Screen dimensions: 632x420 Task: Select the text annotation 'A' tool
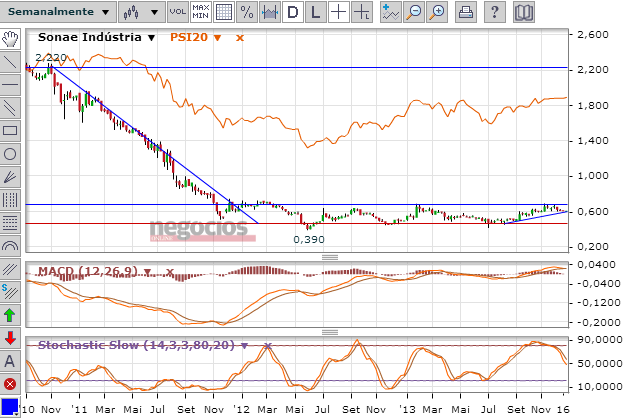pyautogui.click(x=10, y=361)
